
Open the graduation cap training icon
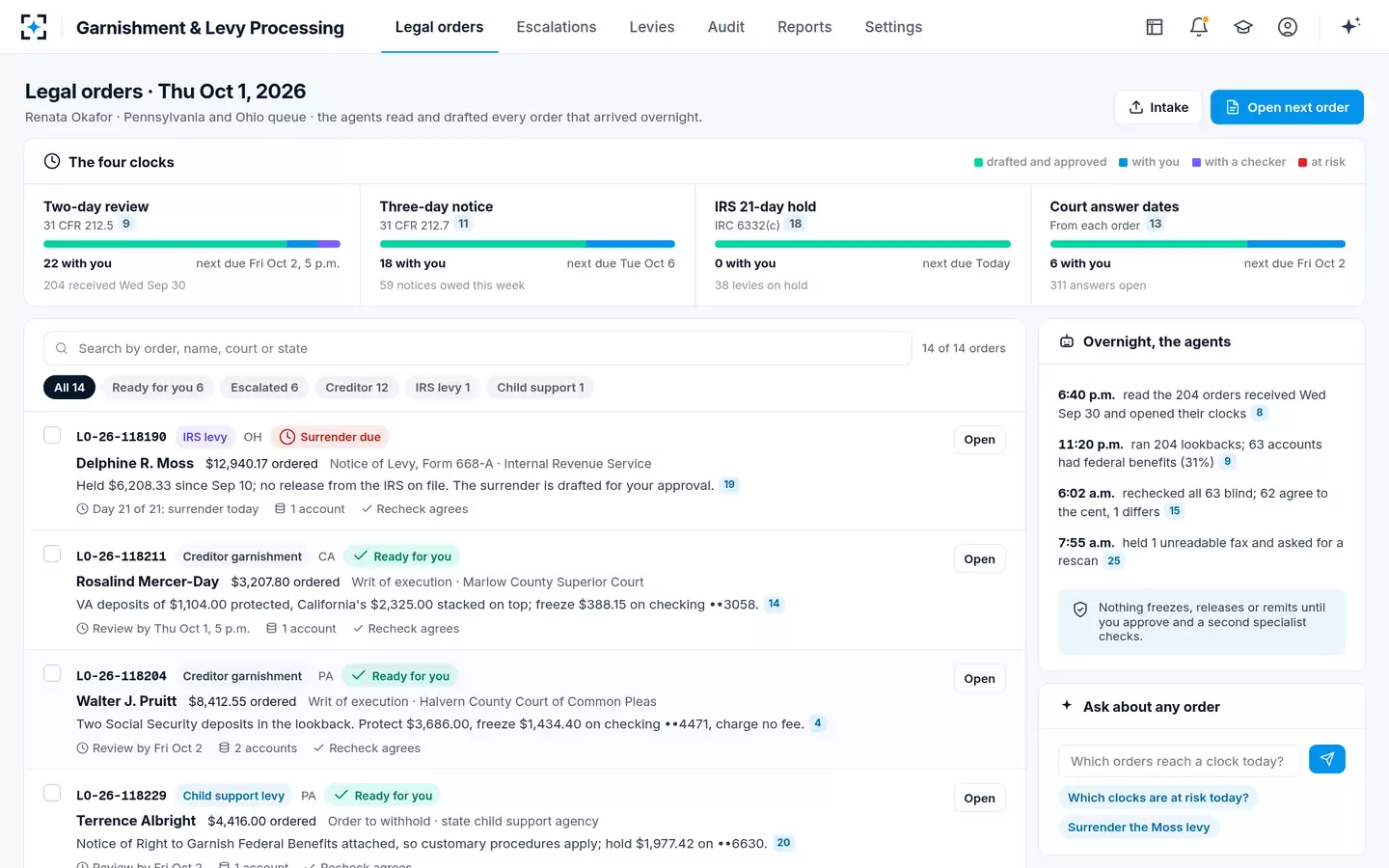click(x=1243, y=27)
